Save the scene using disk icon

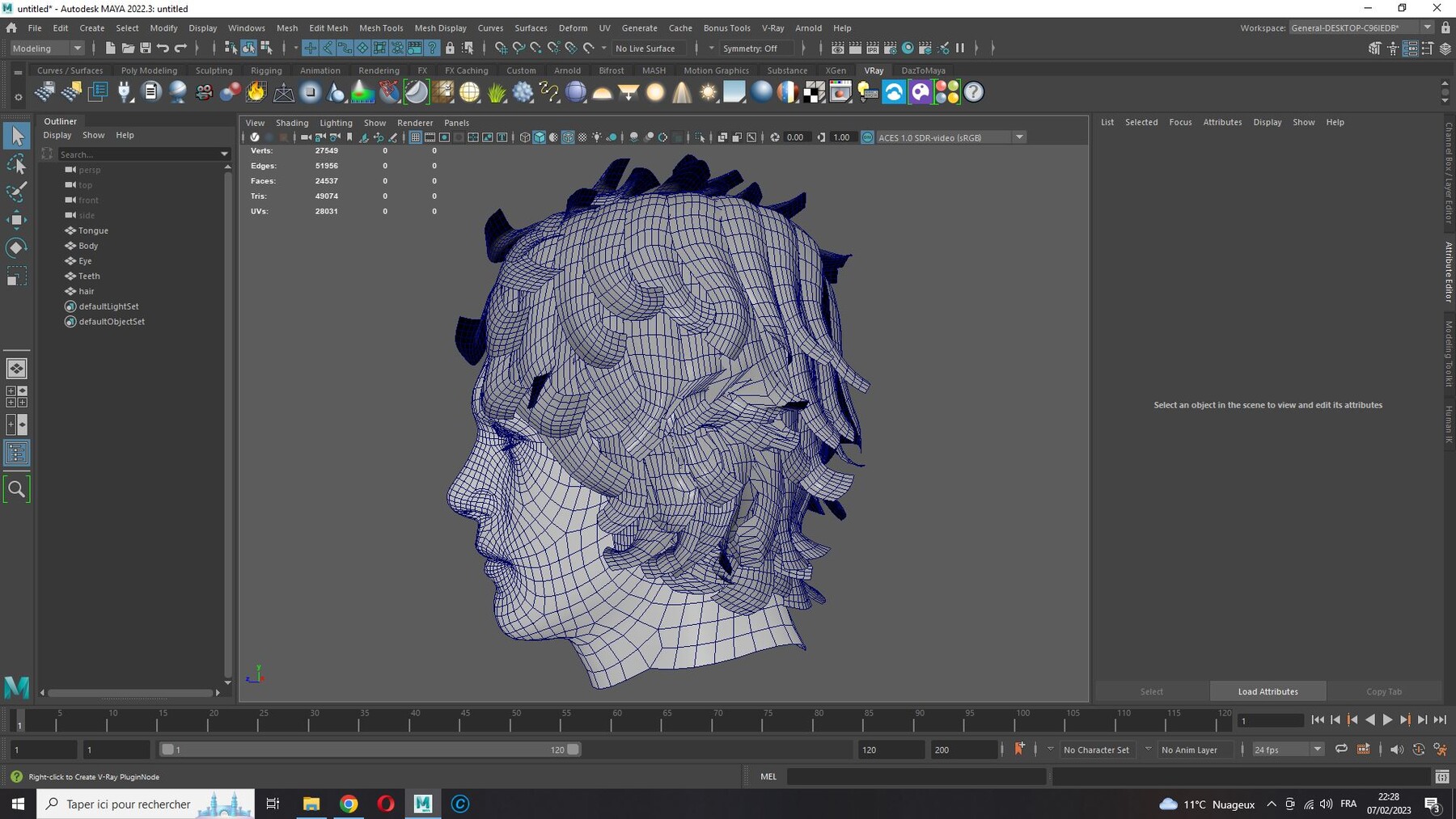pyautogui.click(x=146, y=49)
